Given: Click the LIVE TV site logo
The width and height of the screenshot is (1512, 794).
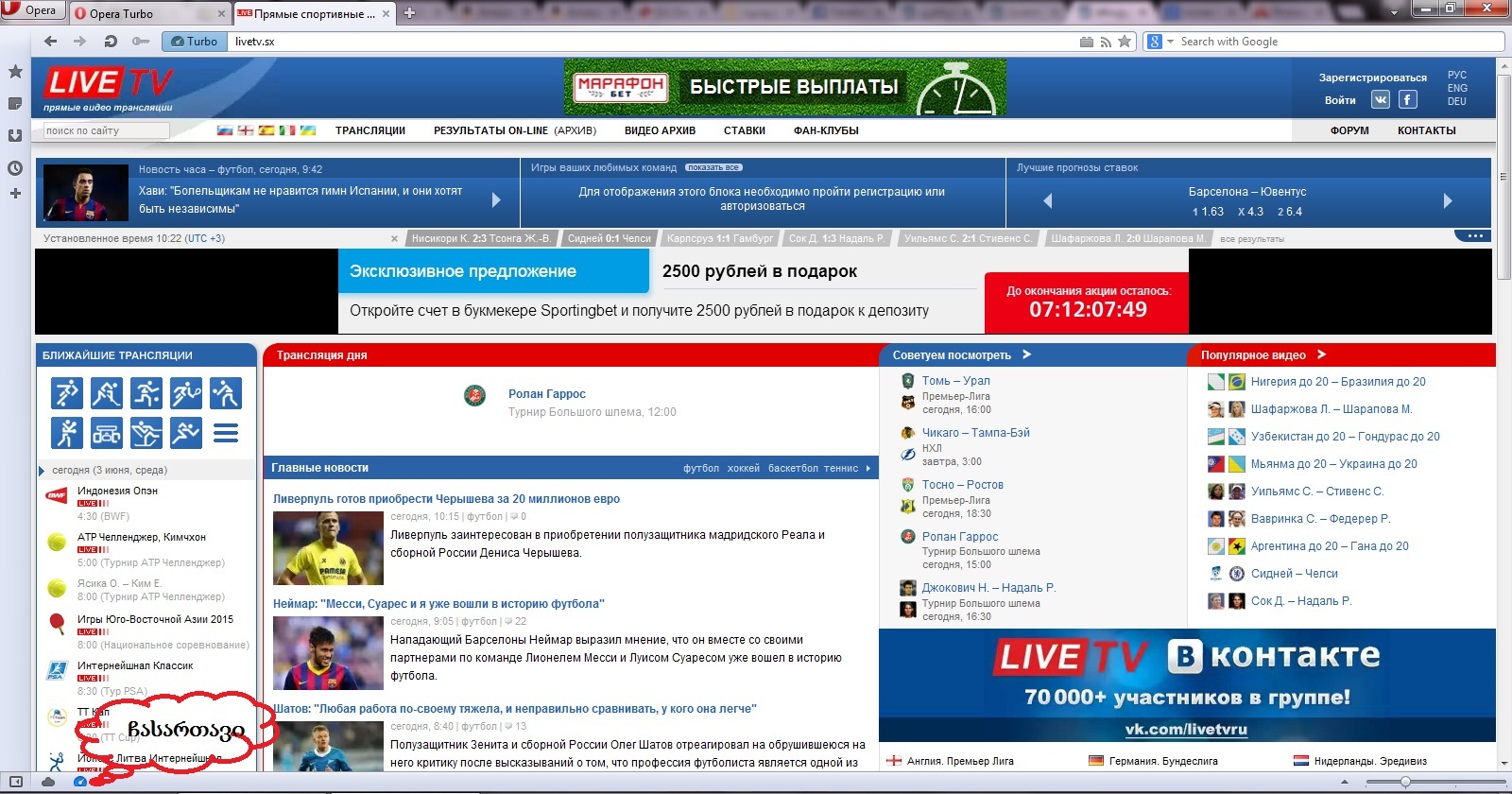Looking at the screenshot, I should pyautogui.click(x=109, y=88).
